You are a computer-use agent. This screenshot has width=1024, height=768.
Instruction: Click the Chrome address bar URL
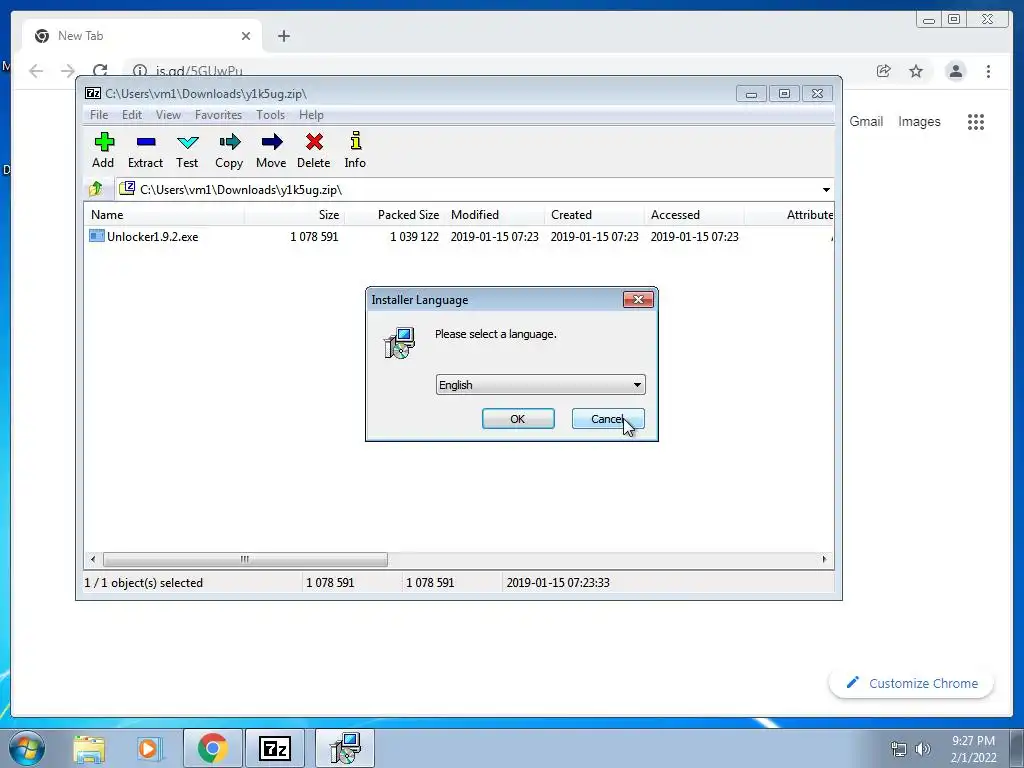(x=199, y=71)
